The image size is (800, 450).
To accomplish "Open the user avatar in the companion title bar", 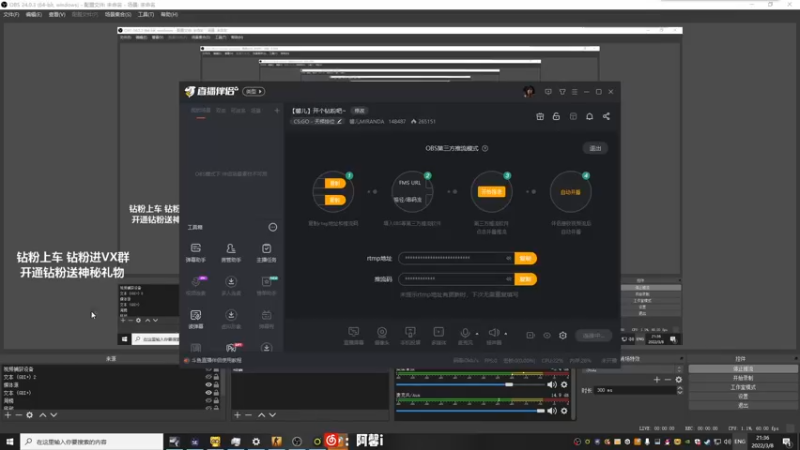I will 529,92.
